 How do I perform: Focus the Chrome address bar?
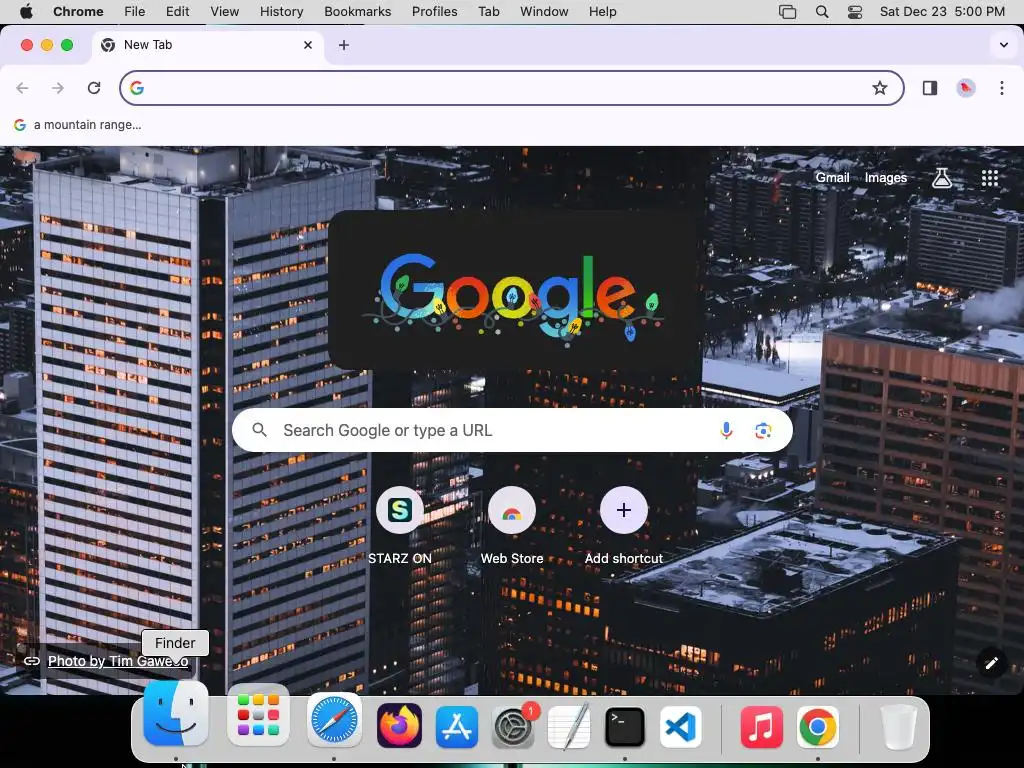(x=511, y=88)
